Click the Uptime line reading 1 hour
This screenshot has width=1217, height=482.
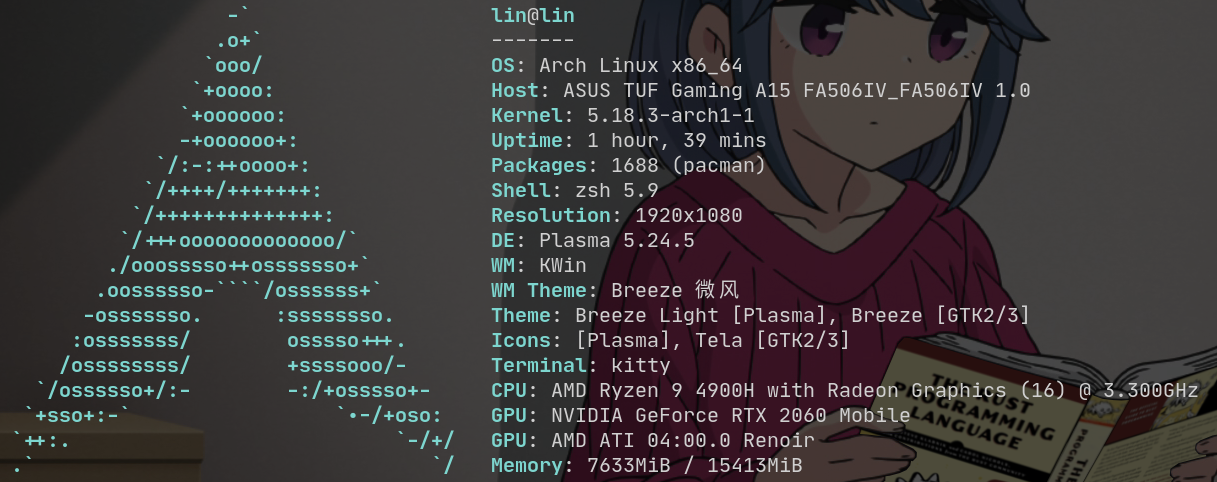pyautogui.click(x=628, y=141)
